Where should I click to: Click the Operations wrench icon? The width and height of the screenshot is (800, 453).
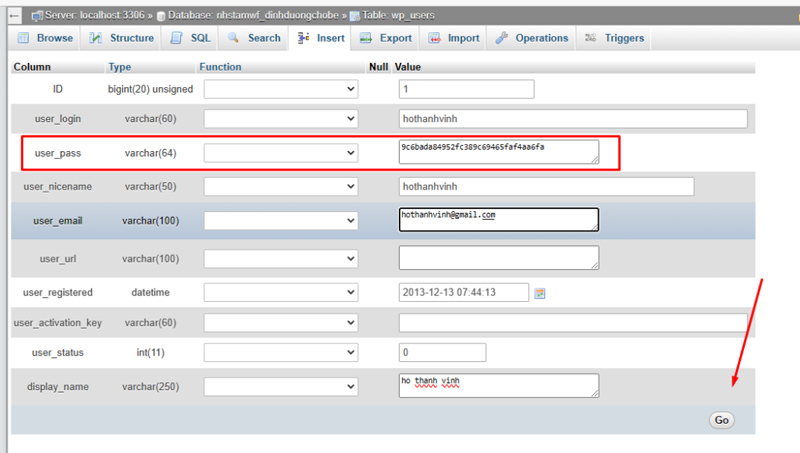(502, 38)
